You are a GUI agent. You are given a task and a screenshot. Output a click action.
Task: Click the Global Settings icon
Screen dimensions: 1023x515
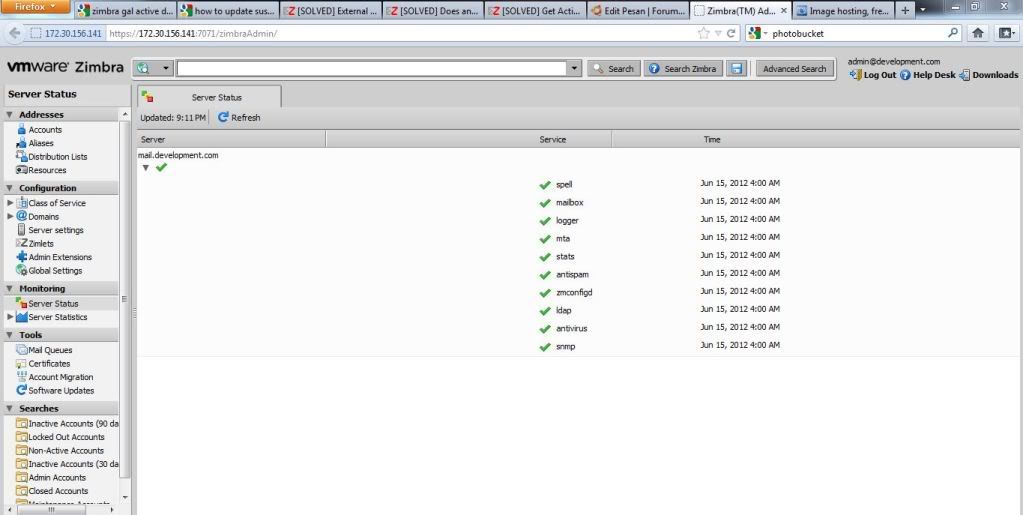22,270
